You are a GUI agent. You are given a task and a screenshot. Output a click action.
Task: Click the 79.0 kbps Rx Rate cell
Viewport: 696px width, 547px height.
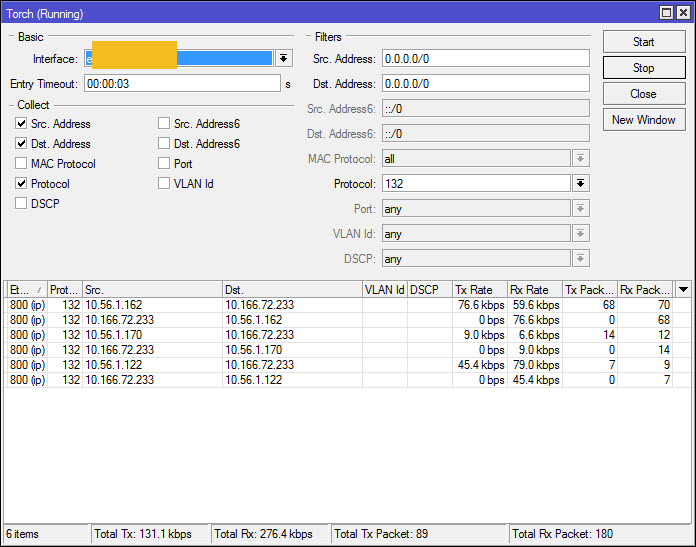click(536, 365)
